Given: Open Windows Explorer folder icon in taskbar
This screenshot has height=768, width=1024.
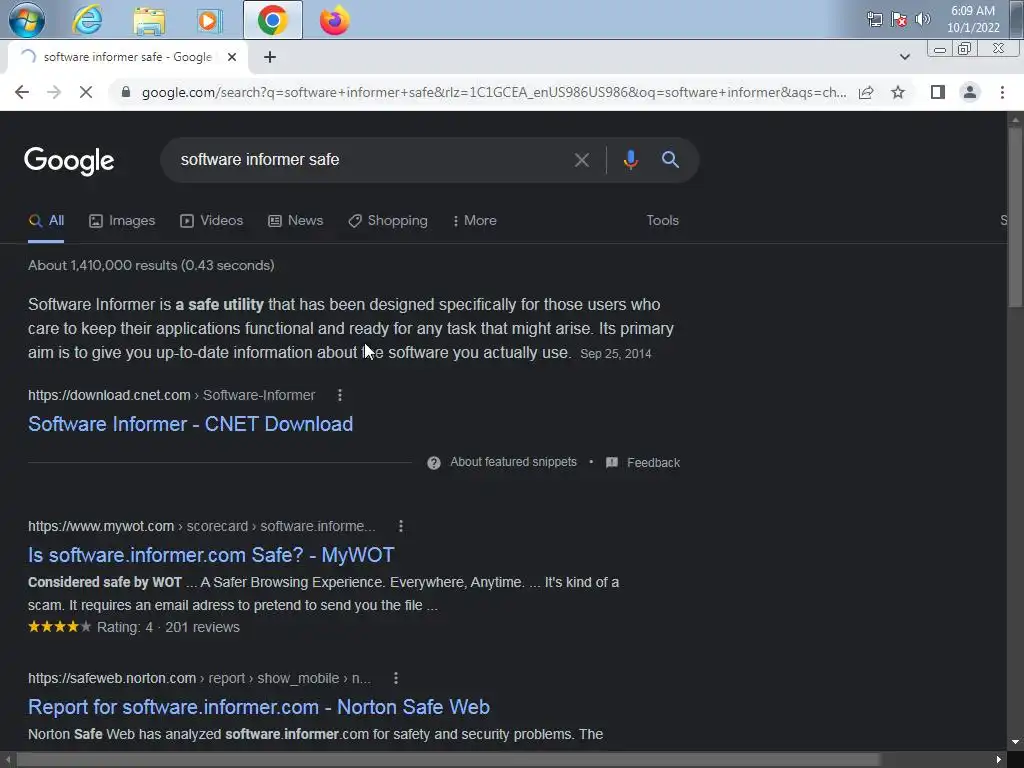Looking at the screenshot, I should (149, 20).
